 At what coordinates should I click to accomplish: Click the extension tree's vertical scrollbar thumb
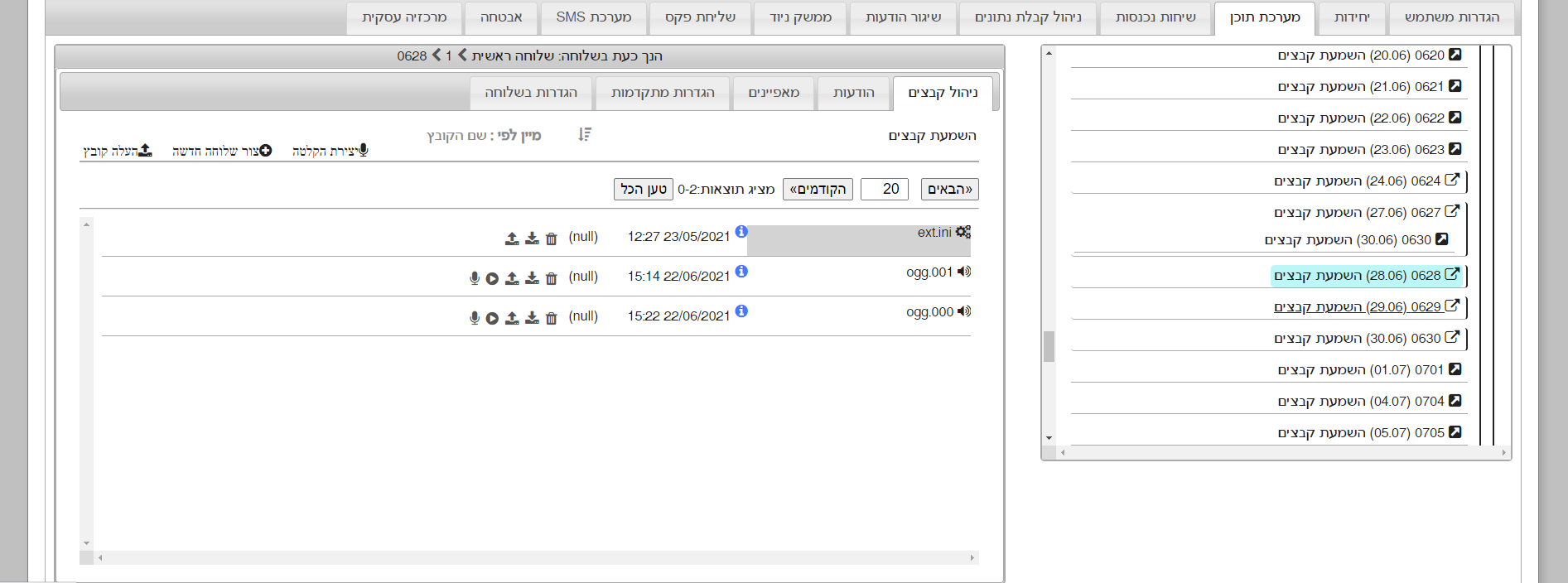coord(1049,346)
